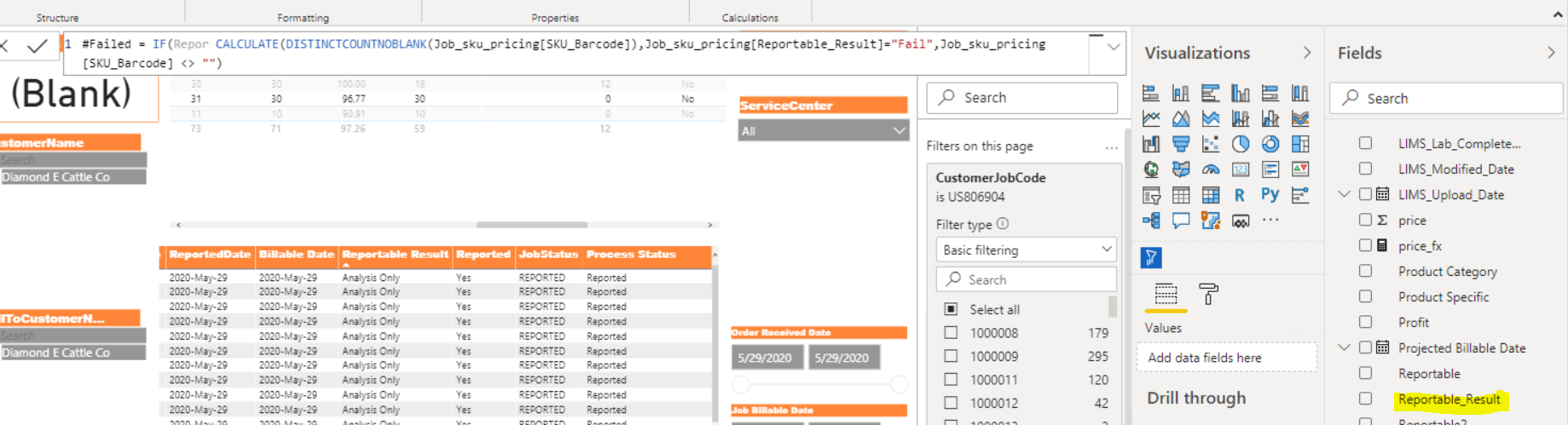Open the ServiceCenter All dropdown
Viewport: 1568px width, 425px height.
[x=823, y=130]
